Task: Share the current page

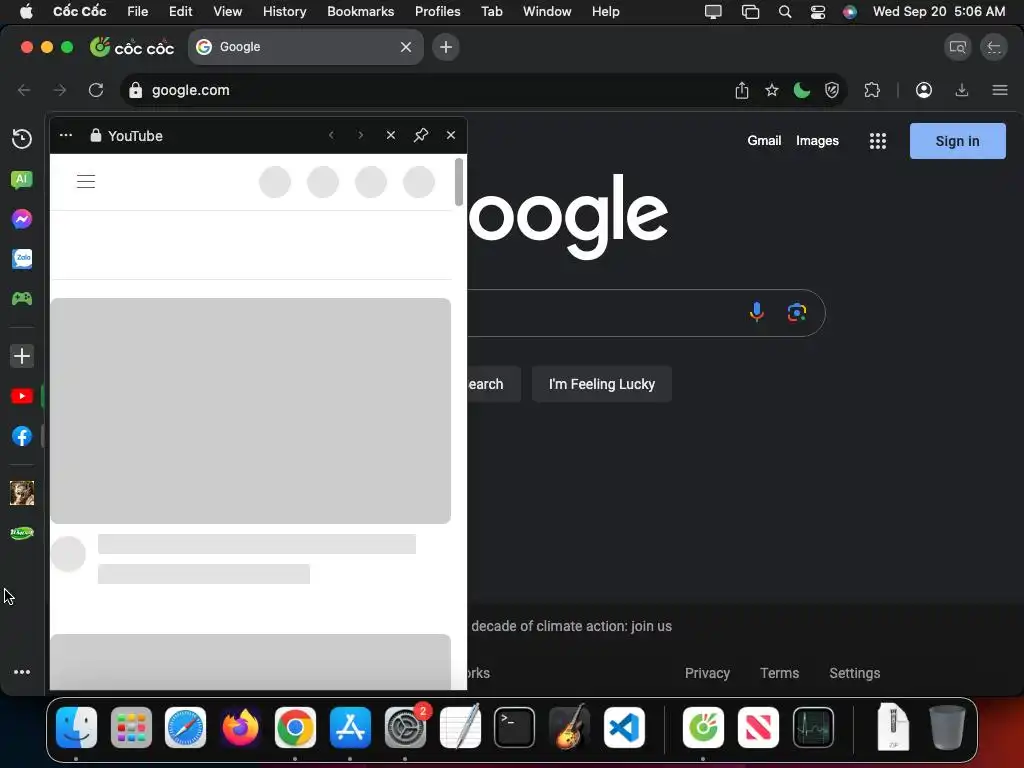Action: tap(742, 90)
